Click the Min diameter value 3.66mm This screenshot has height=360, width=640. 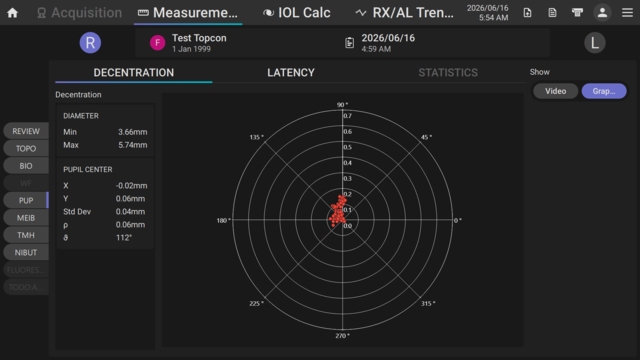pyautogui.click(x=133, y=132)
